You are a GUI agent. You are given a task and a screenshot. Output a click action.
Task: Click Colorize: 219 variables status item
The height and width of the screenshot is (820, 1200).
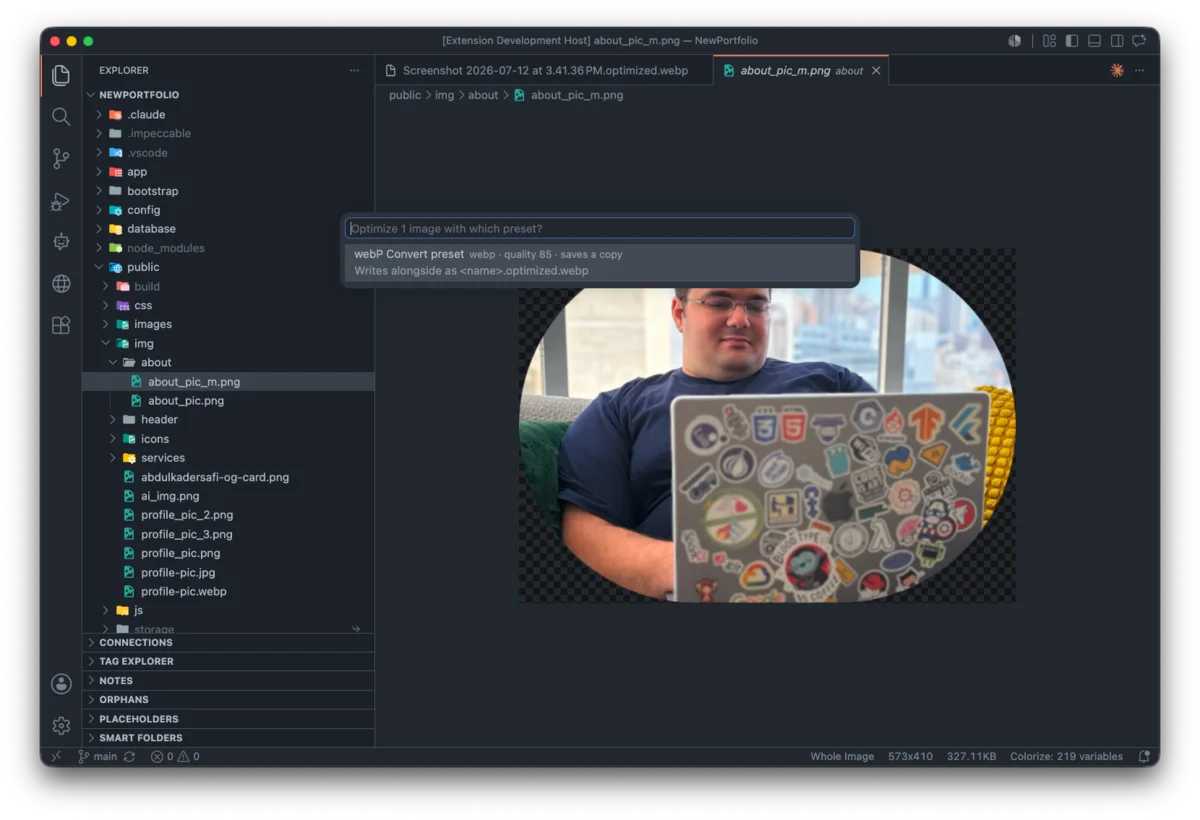1066,757
